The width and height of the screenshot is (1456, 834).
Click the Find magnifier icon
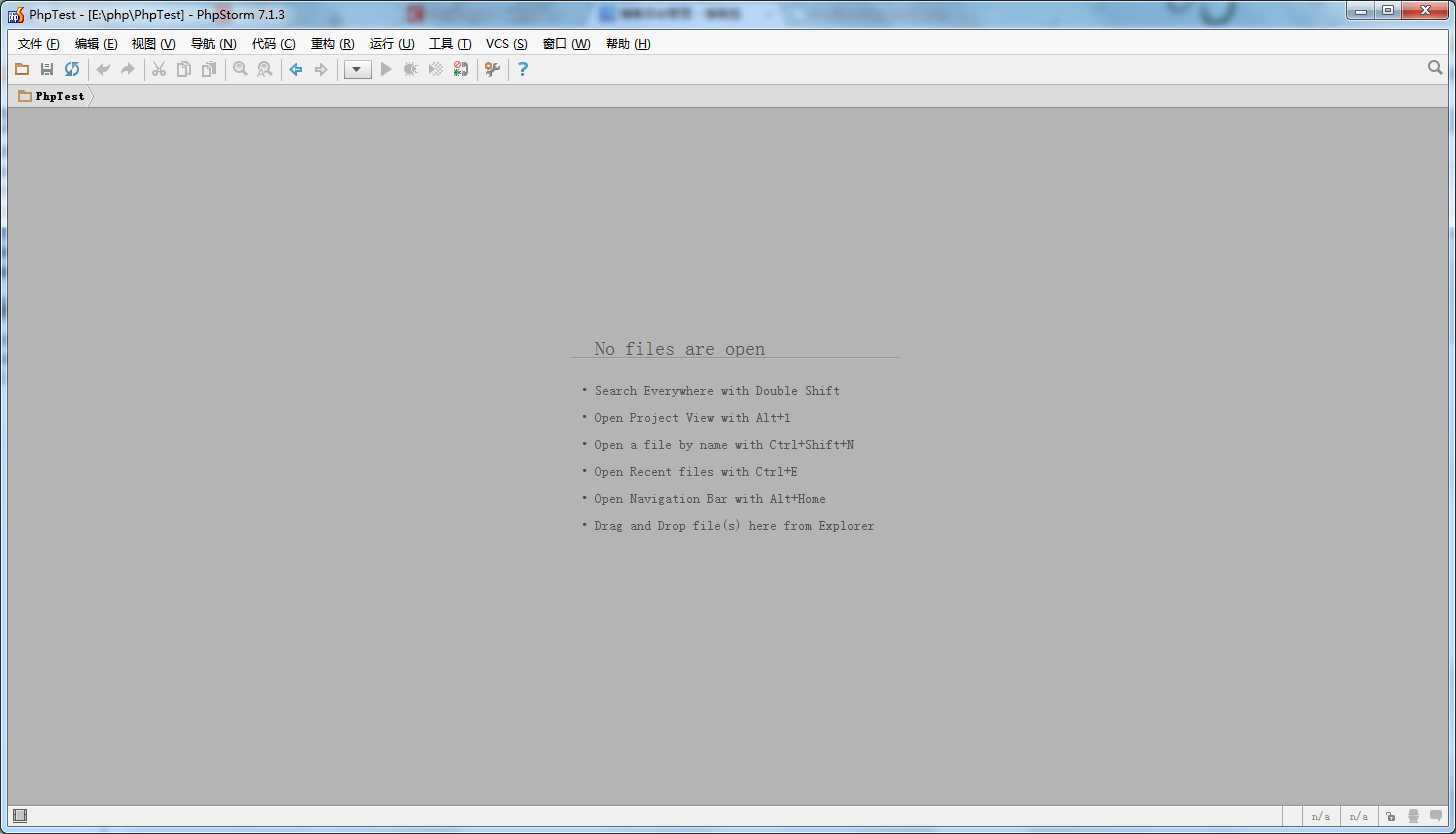[x=240, y=69]
